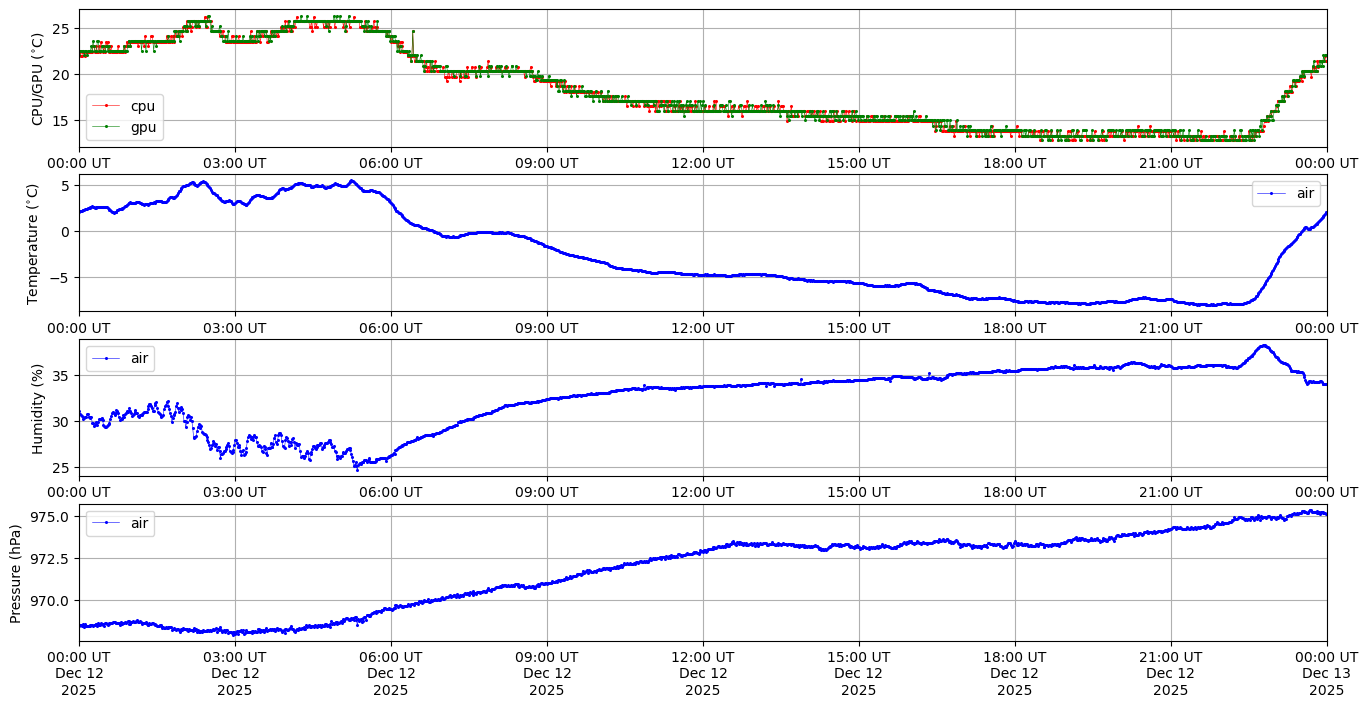
Task: Click the cpu entry in the top legend
Action: [142, 107]
